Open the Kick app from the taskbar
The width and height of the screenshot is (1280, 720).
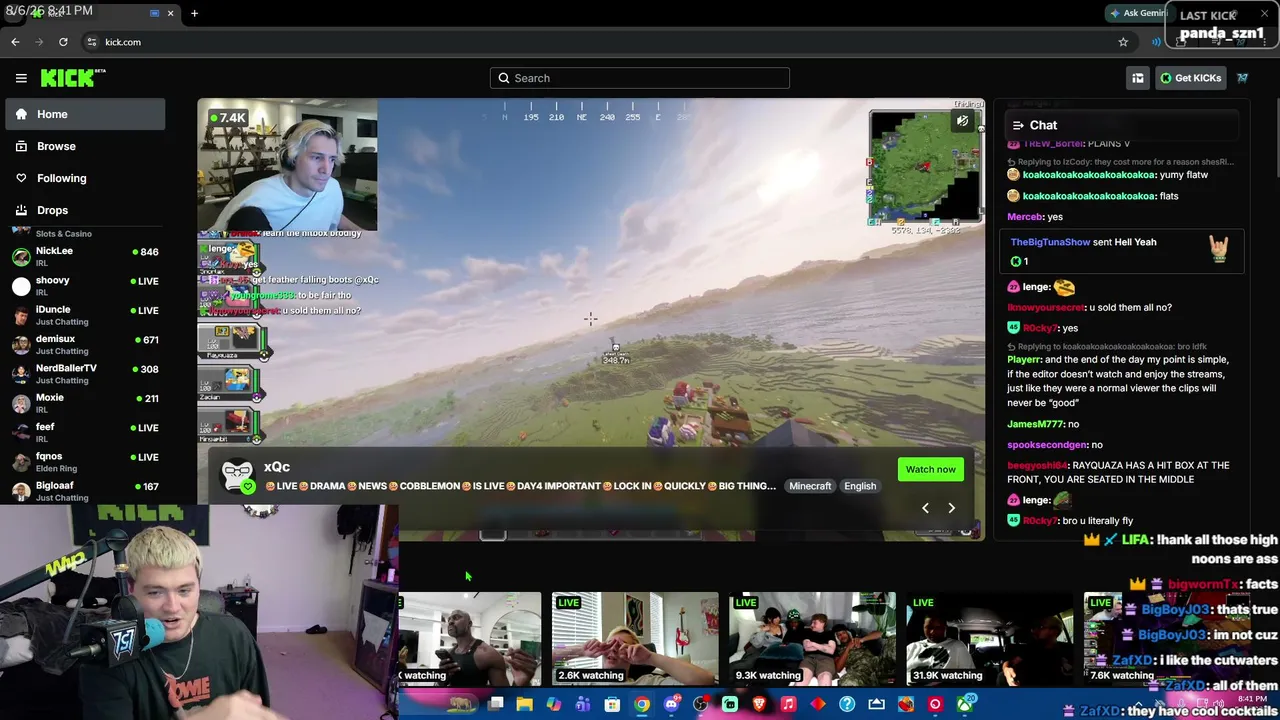point(730,704)
